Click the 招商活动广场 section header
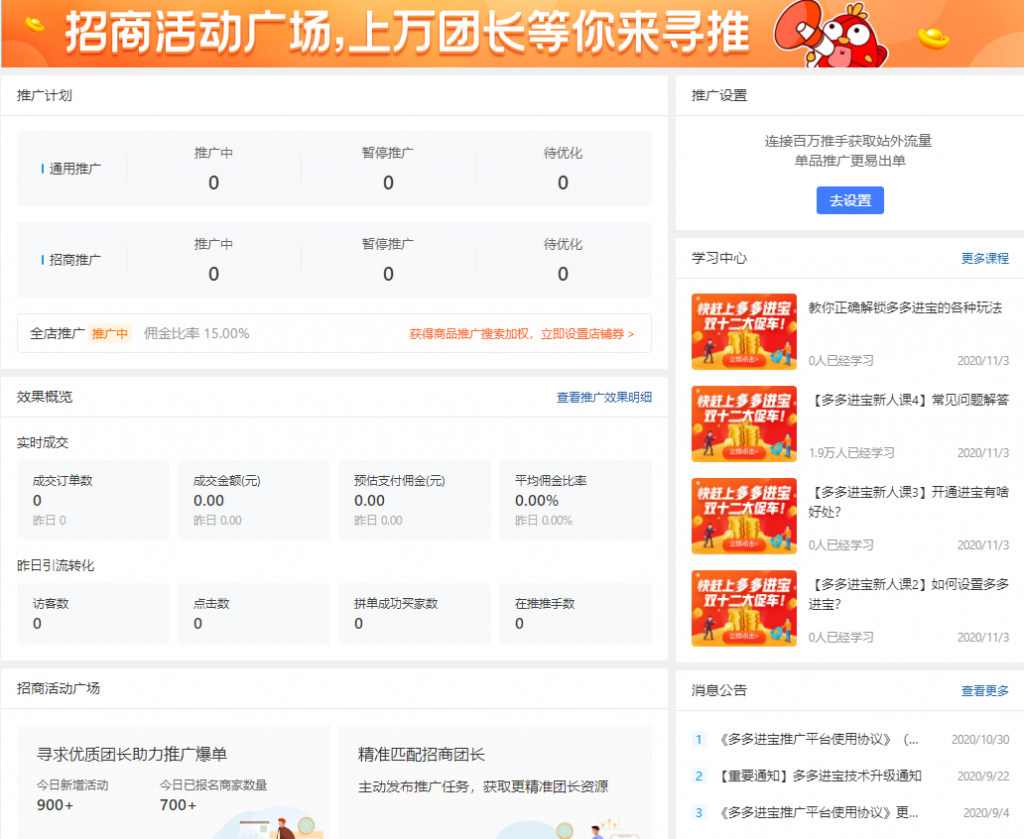 point(58,689)
